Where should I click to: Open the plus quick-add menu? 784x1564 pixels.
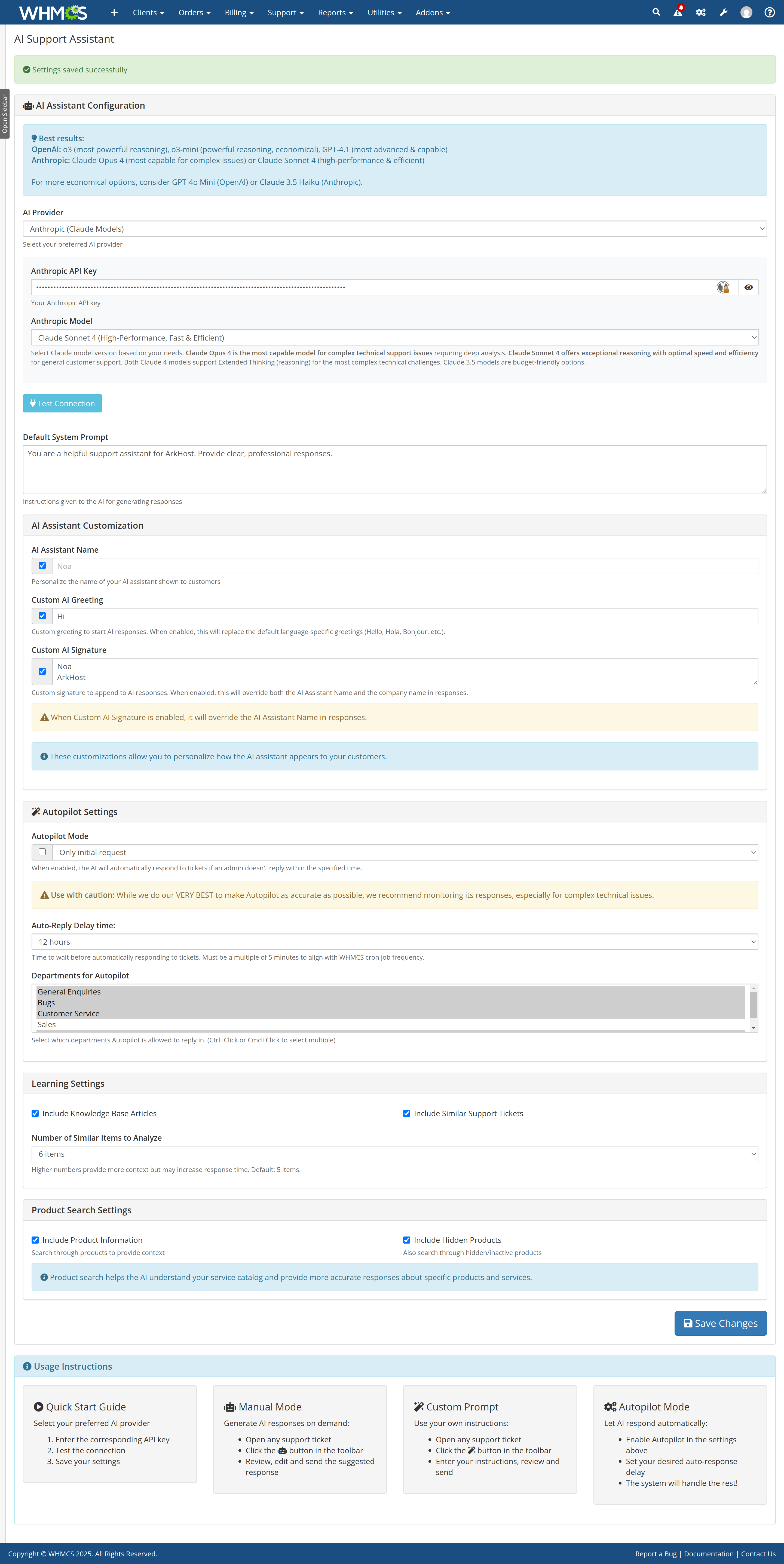pos(114,12)
